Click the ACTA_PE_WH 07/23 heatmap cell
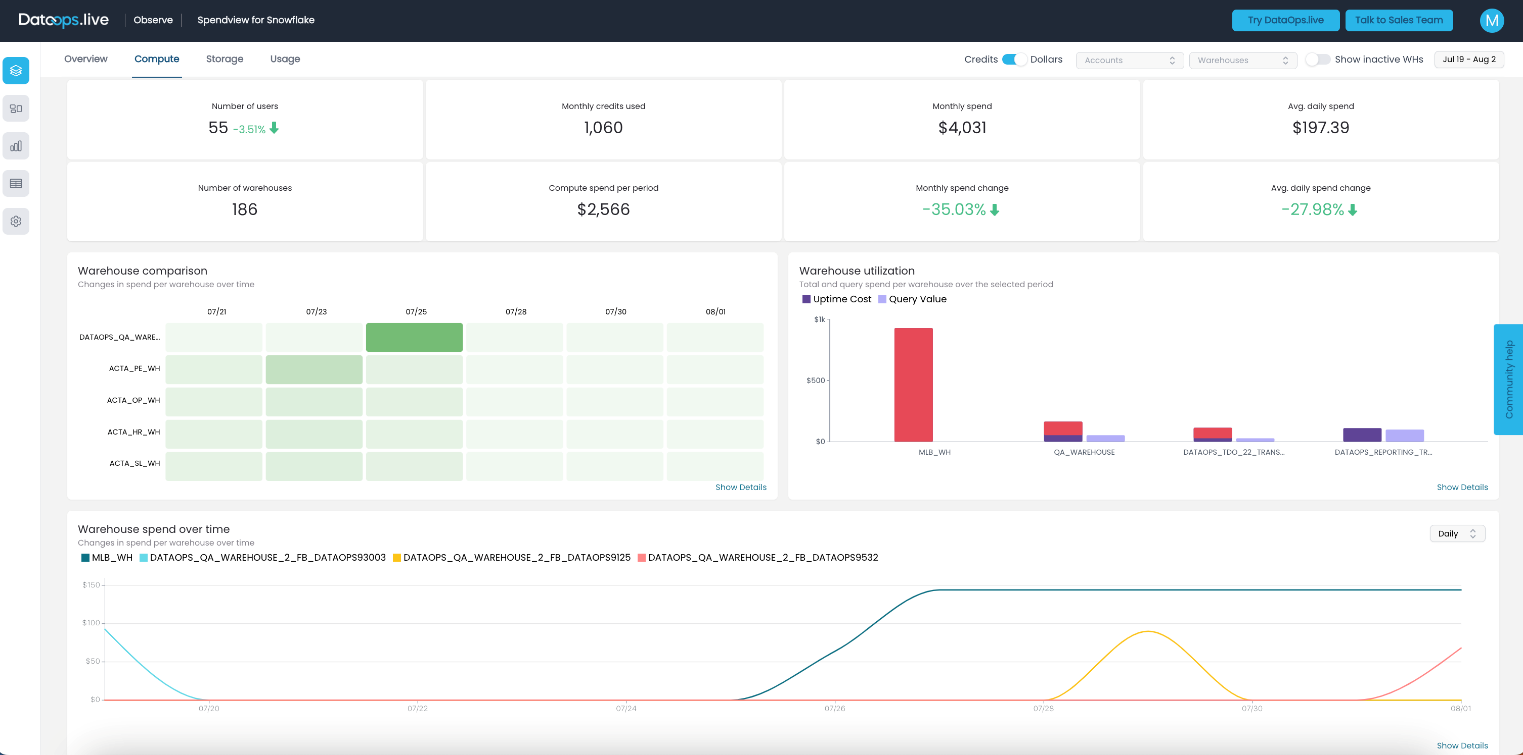Viewport: 1523px width, 755px height. click(314, 370)
